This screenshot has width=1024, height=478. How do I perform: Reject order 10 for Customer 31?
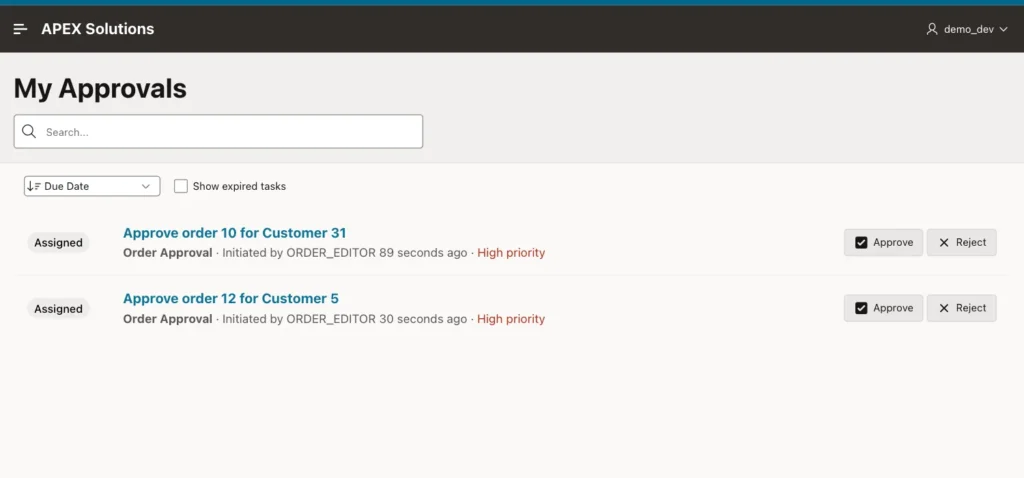961,242
